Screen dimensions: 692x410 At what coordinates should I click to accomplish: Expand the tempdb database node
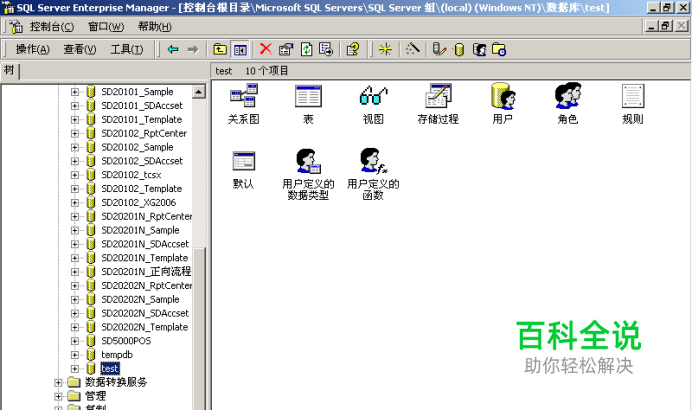[x=75, y=355]
